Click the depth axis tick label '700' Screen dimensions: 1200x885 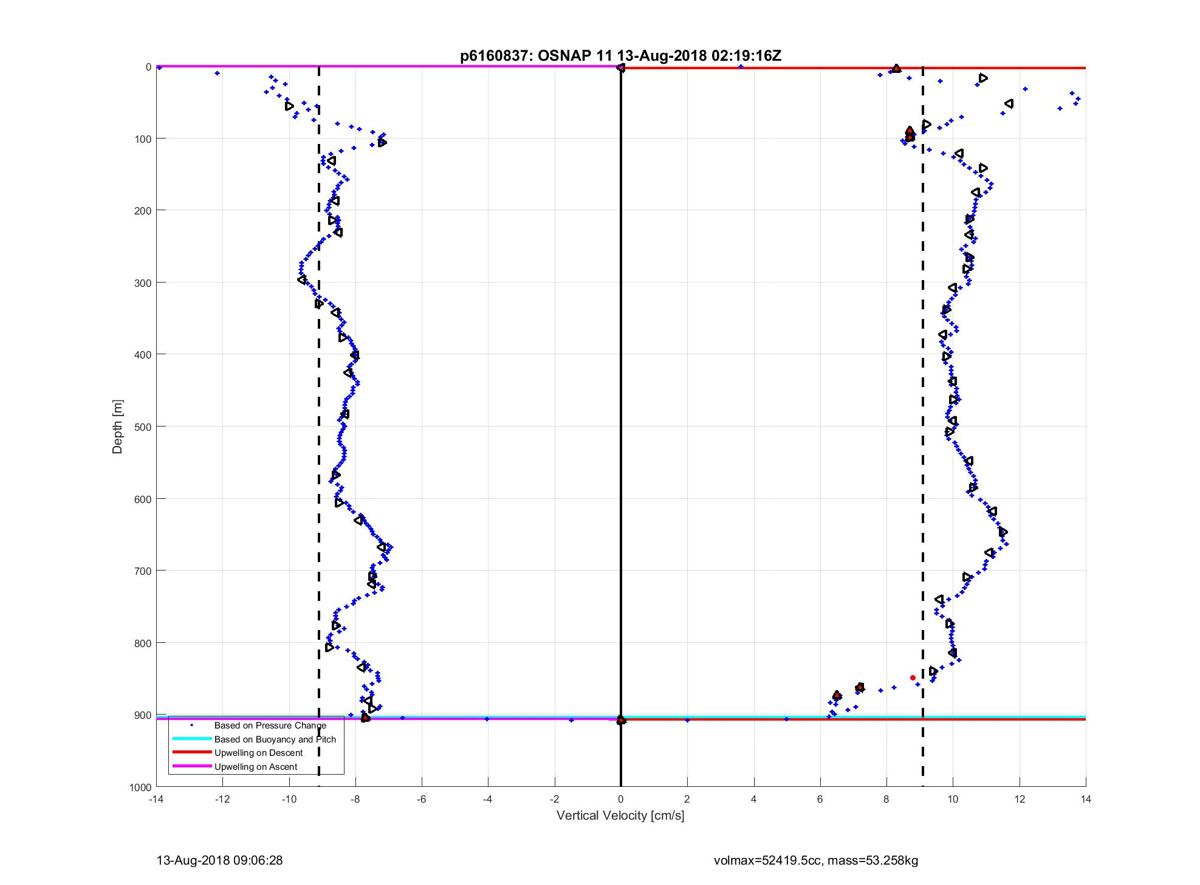point(141,571)
